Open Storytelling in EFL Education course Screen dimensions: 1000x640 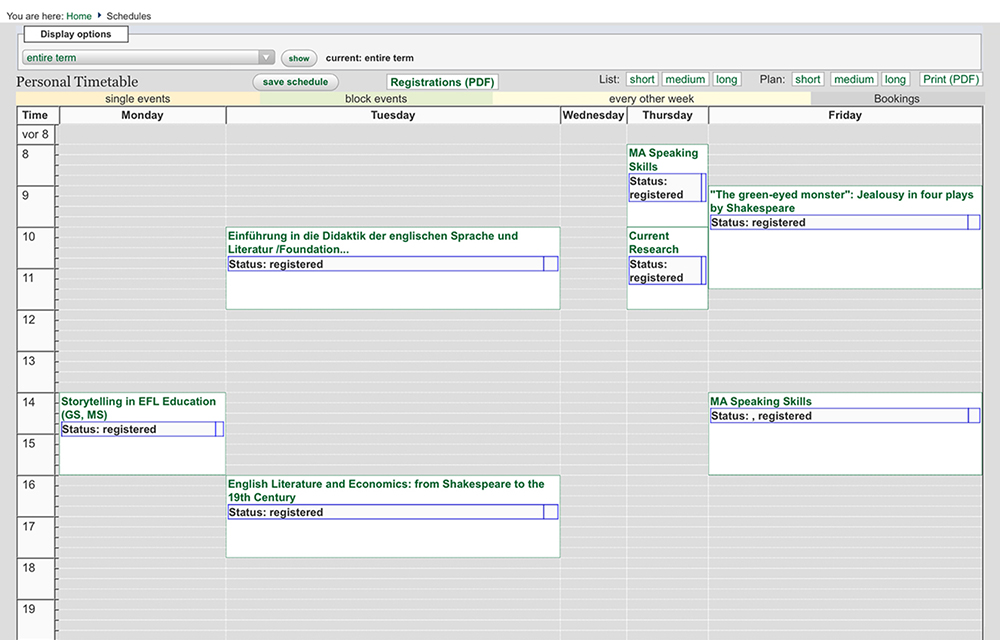coord(138,408)
